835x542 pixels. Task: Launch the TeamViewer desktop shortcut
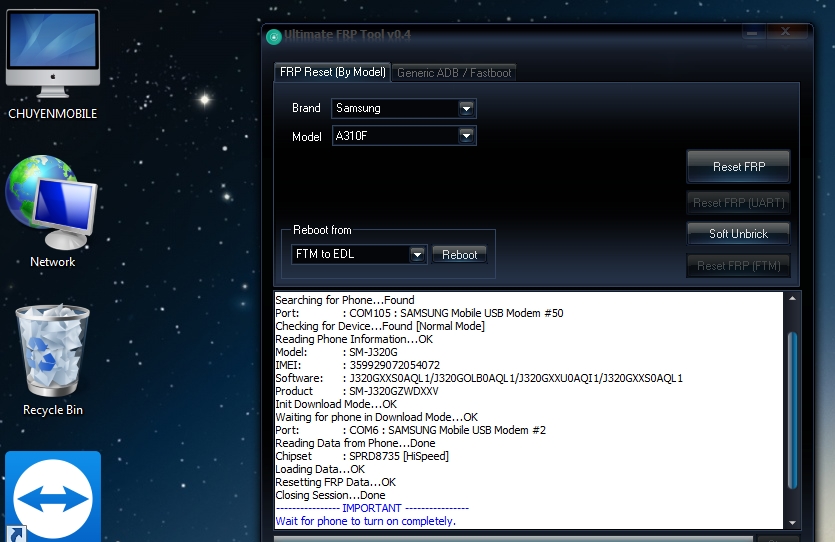click(x=53, y=496)
